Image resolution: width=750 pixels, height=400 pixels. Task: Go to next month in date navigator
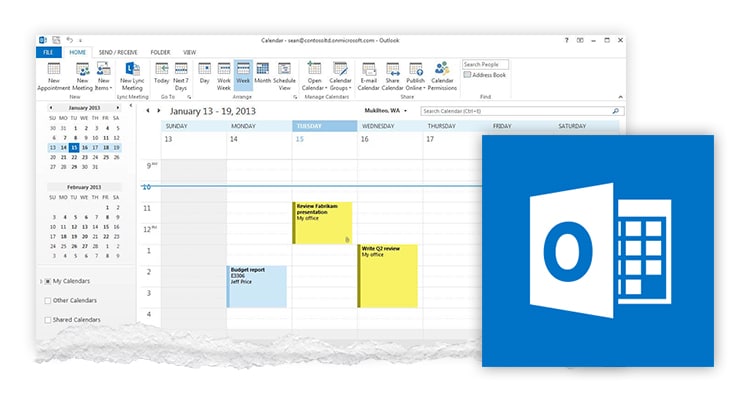tap(118, 108)
